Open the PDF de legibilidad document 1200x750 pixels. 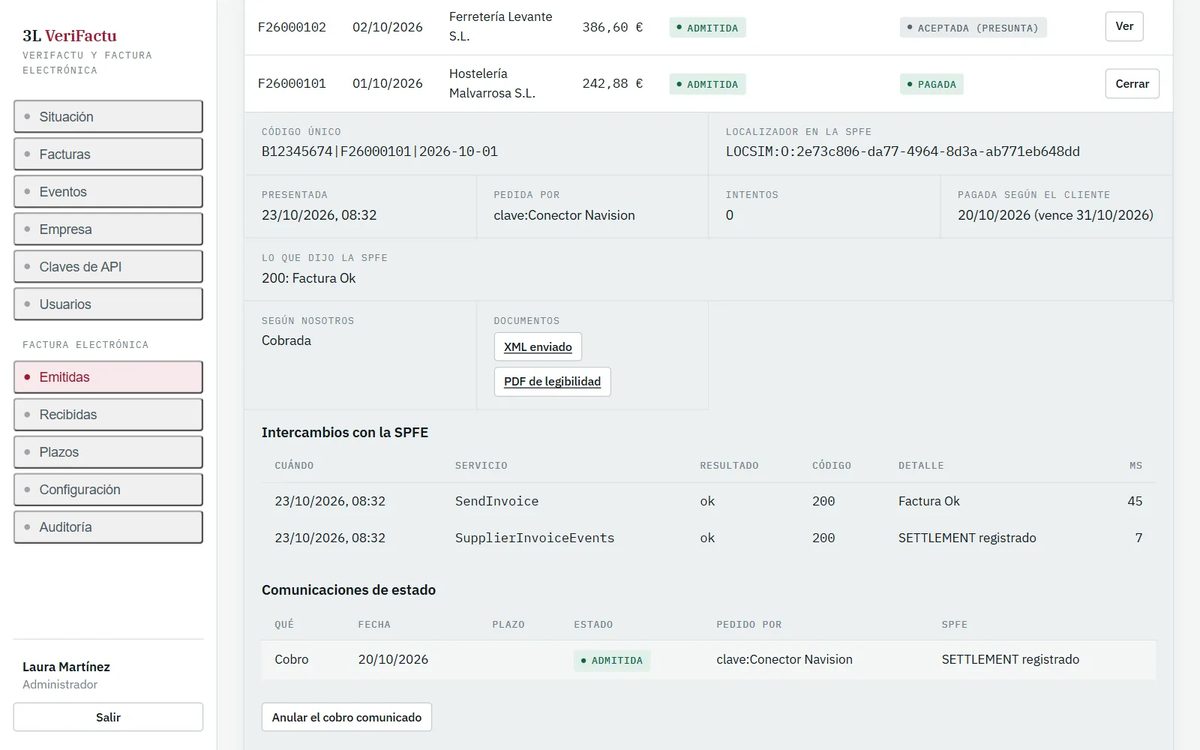(x=552, y=381)
